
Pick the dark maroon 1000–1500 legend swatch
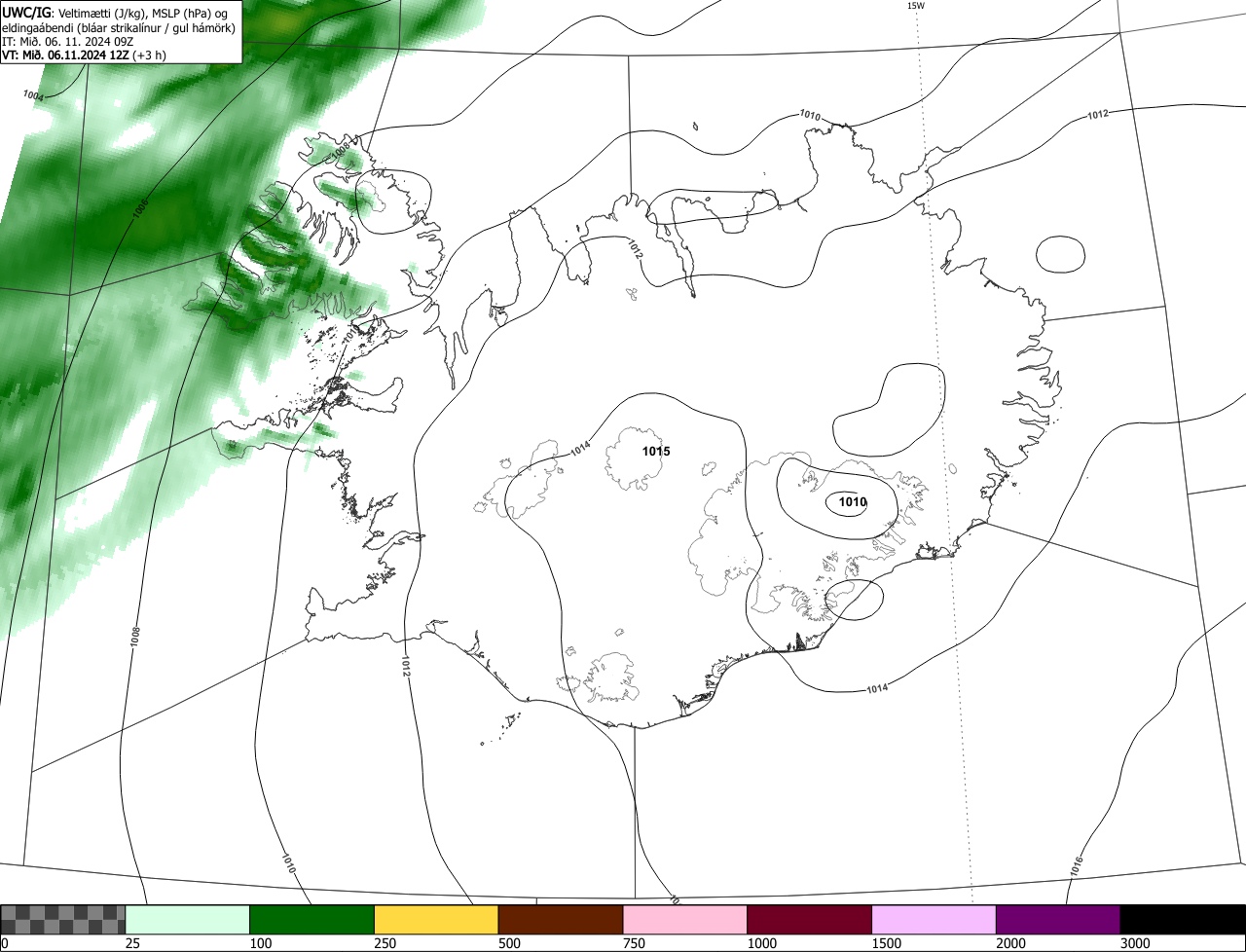point(810,919)
